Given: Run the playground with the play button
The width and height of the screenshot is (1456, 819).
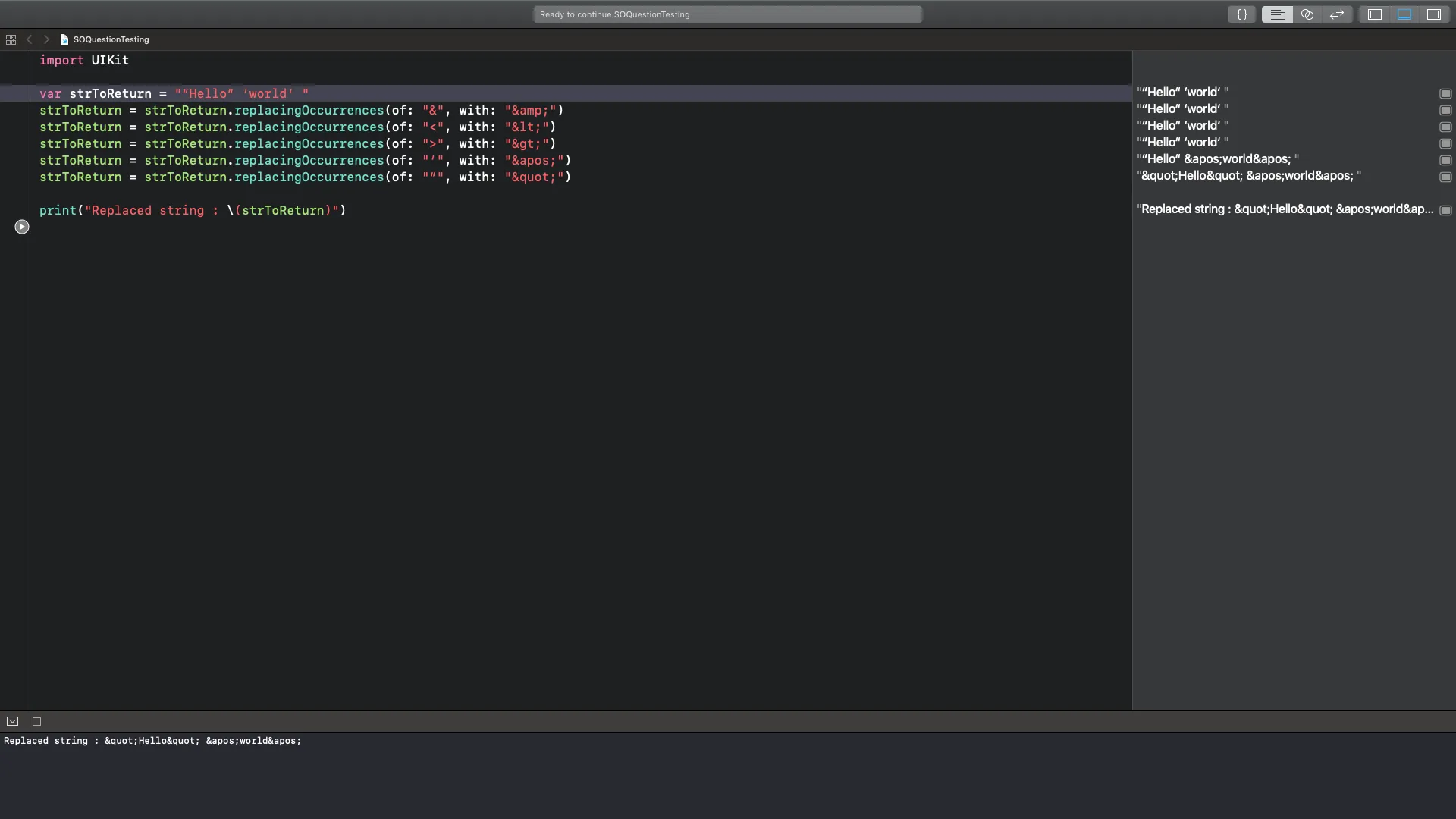Looking at the screenshot, I should (x=22, y=227).
